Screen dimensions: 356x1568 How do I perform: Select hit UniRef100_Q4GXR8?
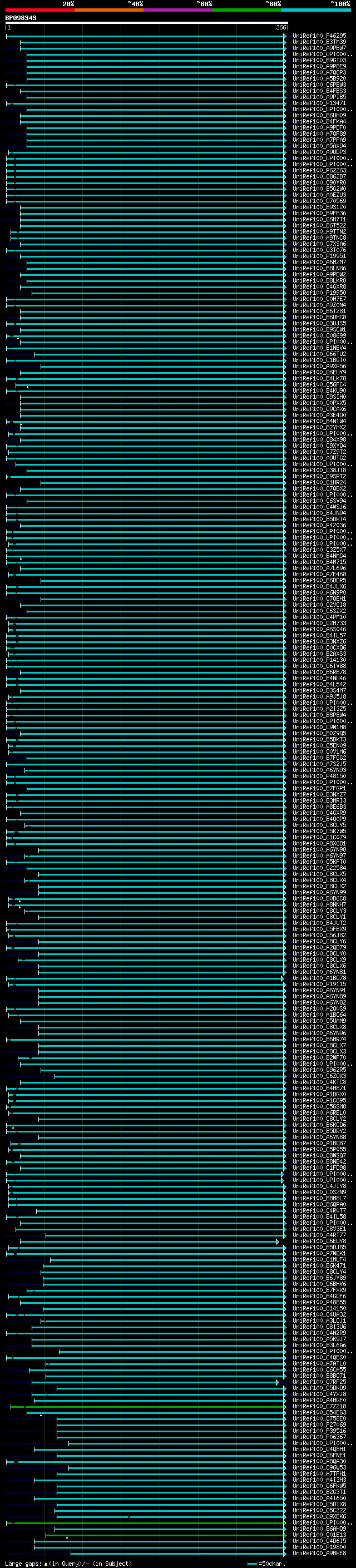pyautogui.click(x=319, y=286)
